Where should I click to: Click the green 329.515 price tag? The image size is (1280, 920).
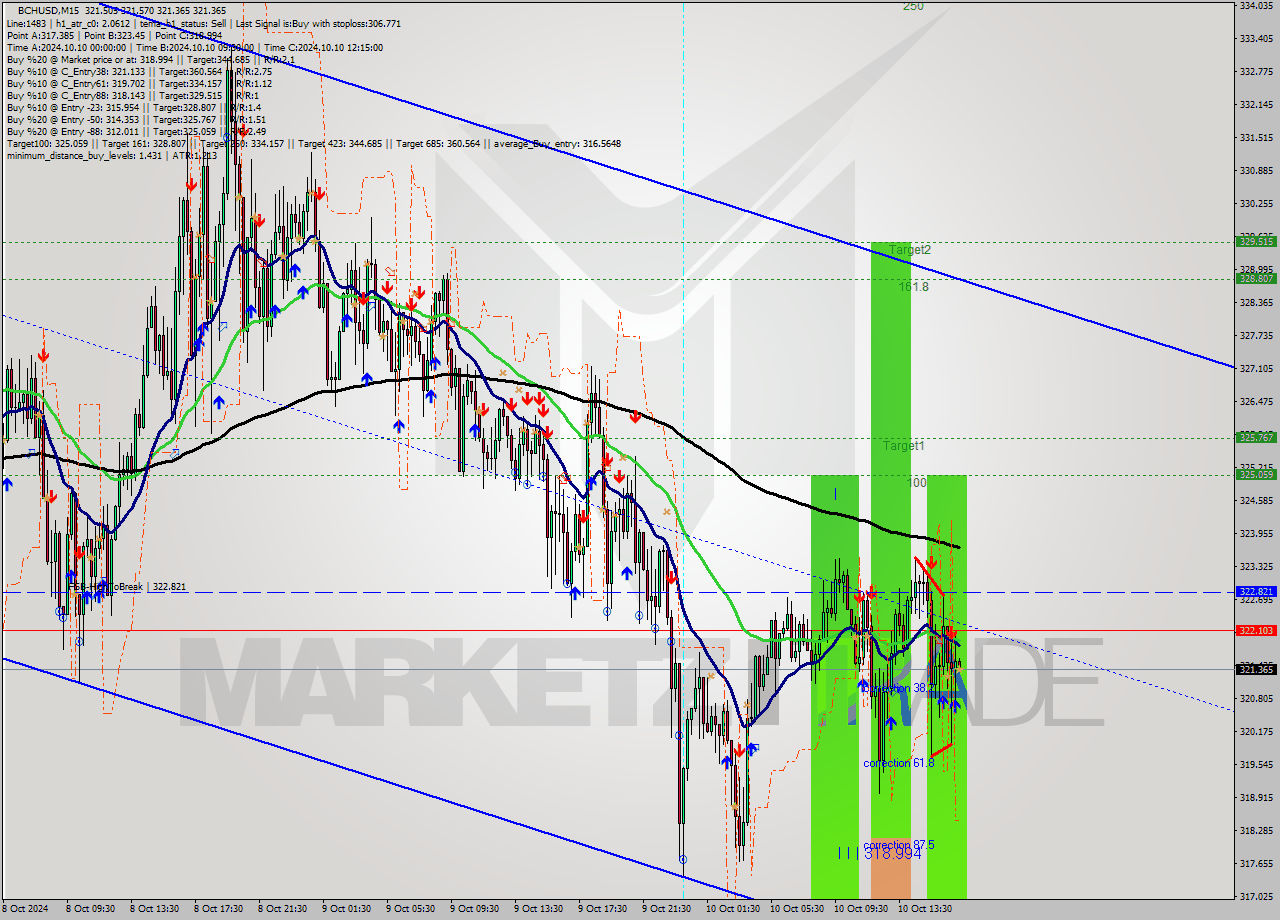point(1256,241)
